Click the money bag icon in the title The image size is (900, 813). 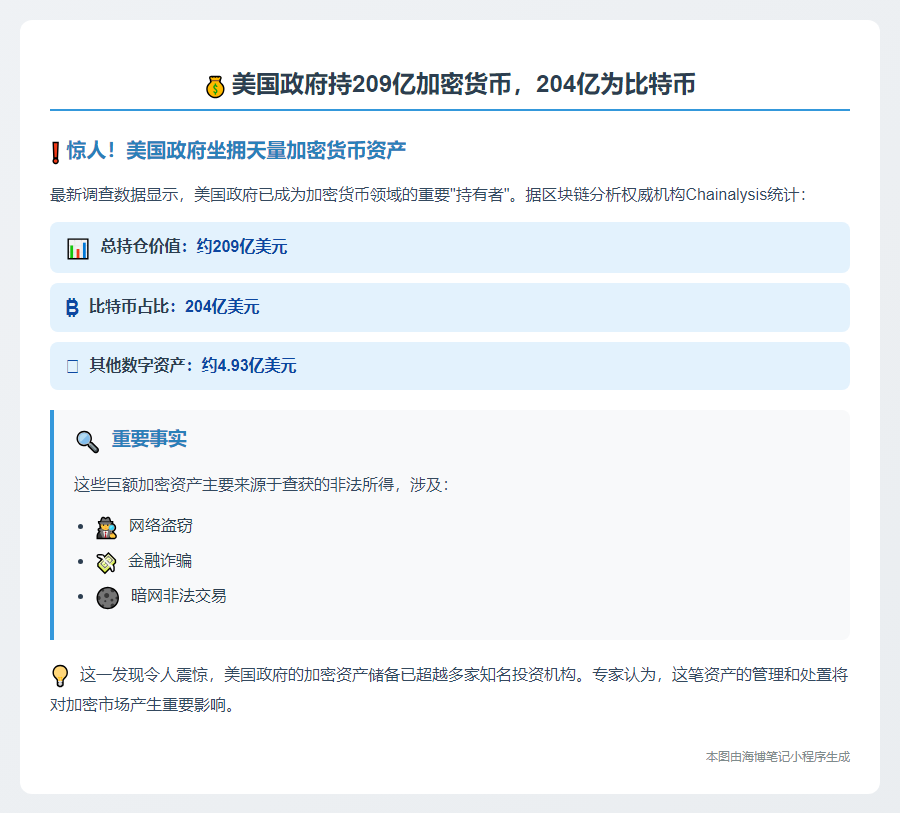(214, 83)
